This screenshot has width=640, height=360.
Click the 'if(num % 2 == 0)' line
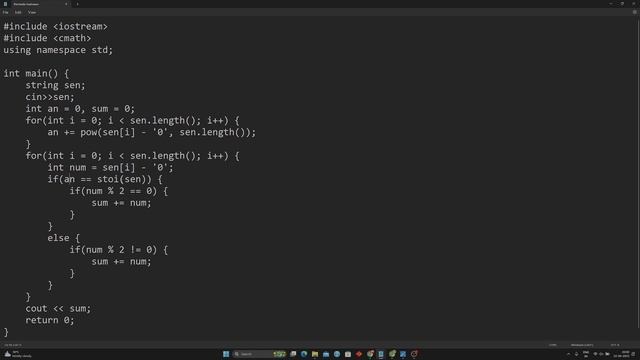pos(118,191)
